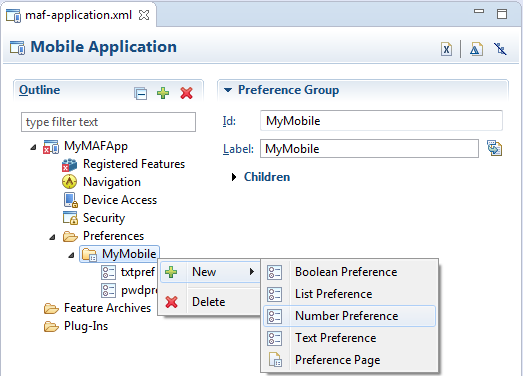523x376 pixels.
Task: Click the Label externalize string icon
Action: [x=494, y=148]
